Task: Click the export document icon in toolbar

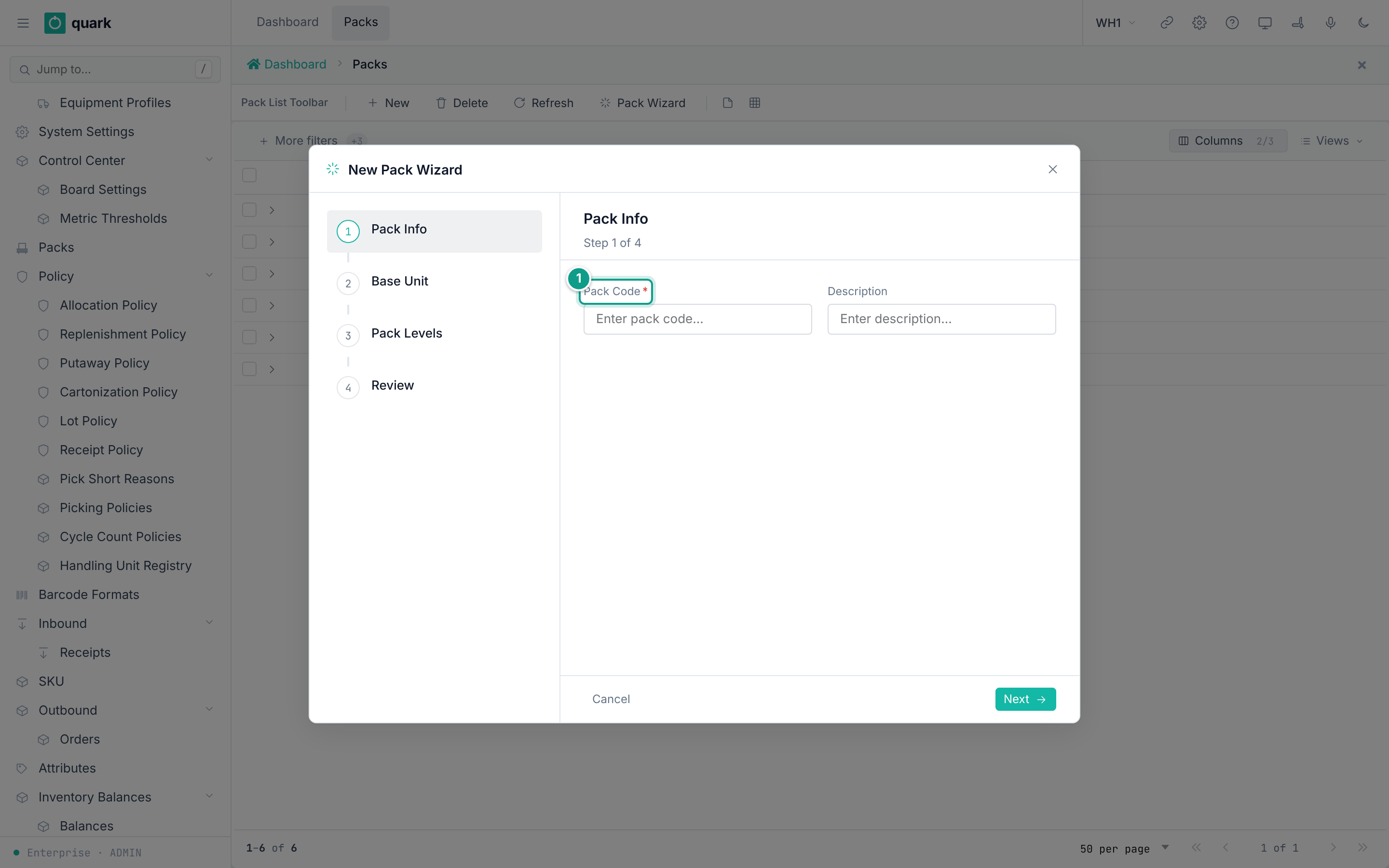Action: click(x=727, y=103)
